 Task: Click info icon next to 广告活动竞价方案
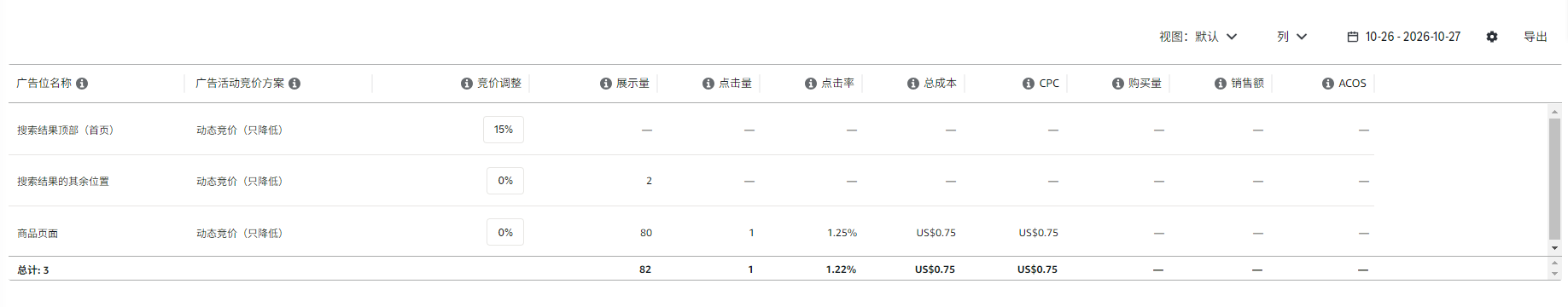(294, 84)
